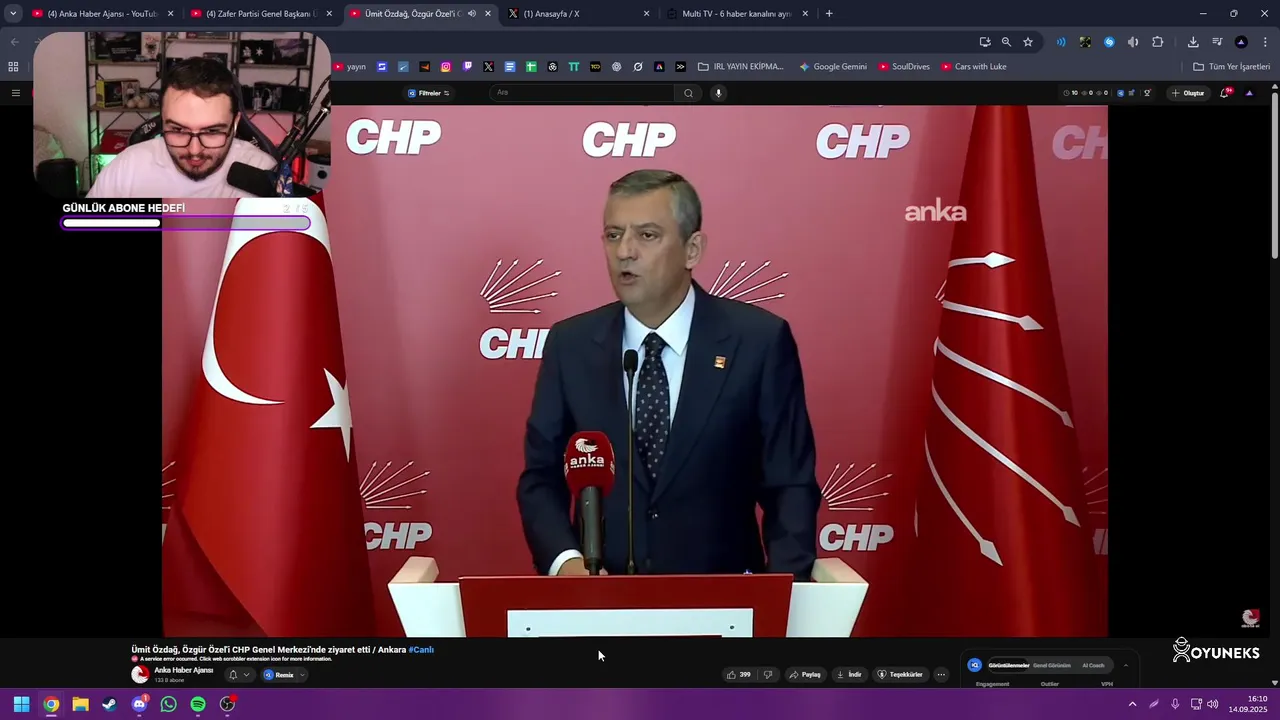Open the Chrome apps grid icon
Screen dimensions: 1280x720
(x=13, y=67)
